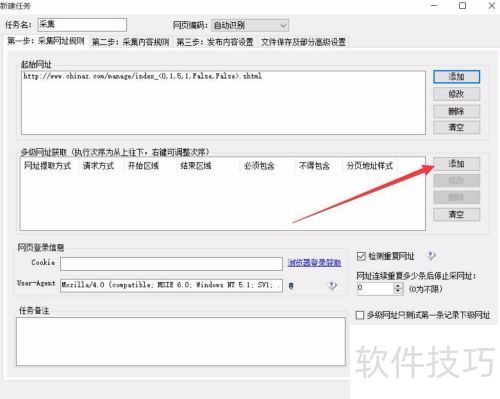500x399 pixels.
Task: Click the 任务备注 notes text area
Action: [x=181, y=342]
